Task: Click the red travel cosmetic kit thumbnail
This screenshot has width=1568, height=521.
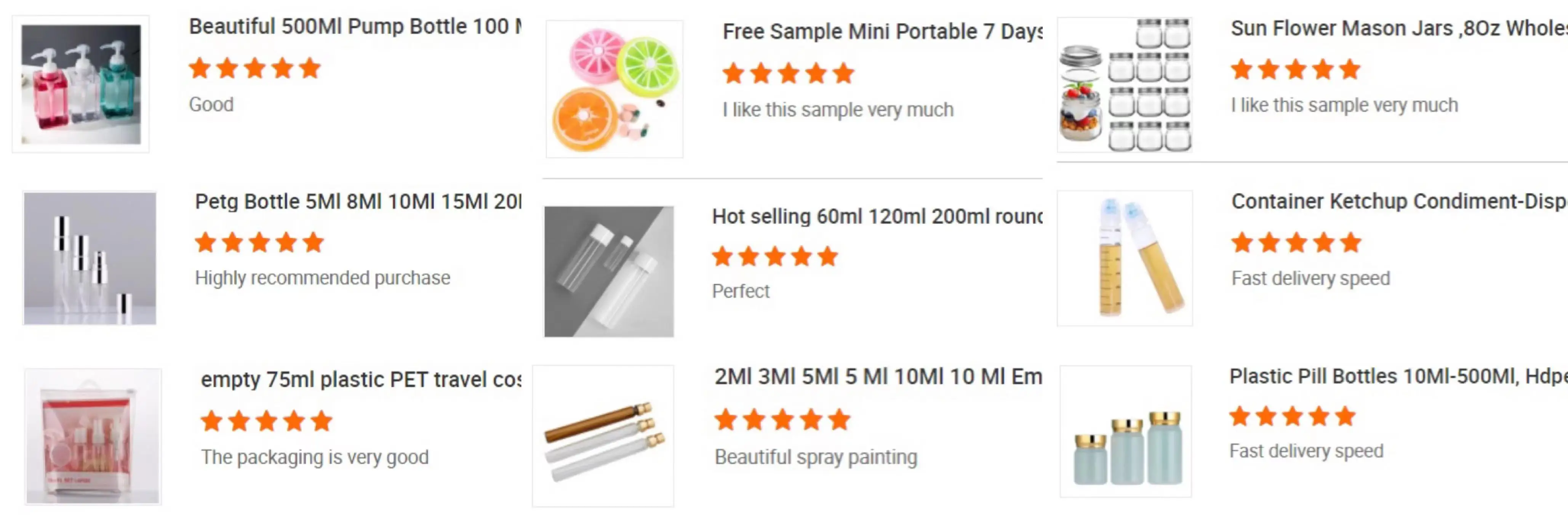Action: (x=93, y=436)
